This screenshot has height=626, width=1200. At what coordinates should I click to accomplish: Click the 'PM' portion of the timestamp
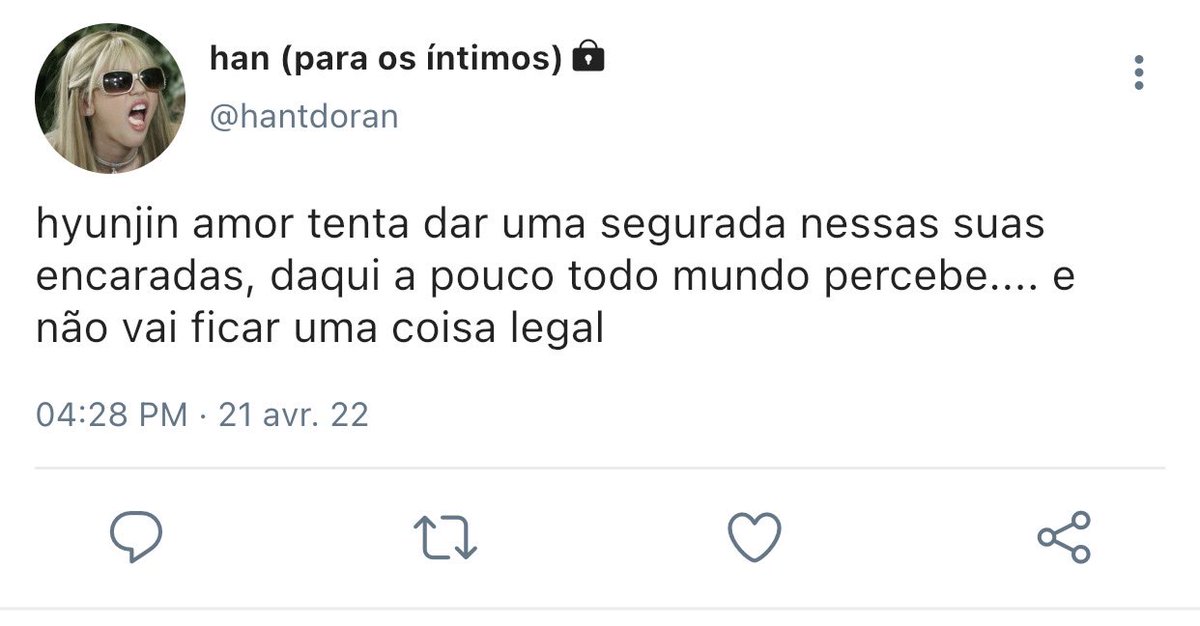coord(163,414)
